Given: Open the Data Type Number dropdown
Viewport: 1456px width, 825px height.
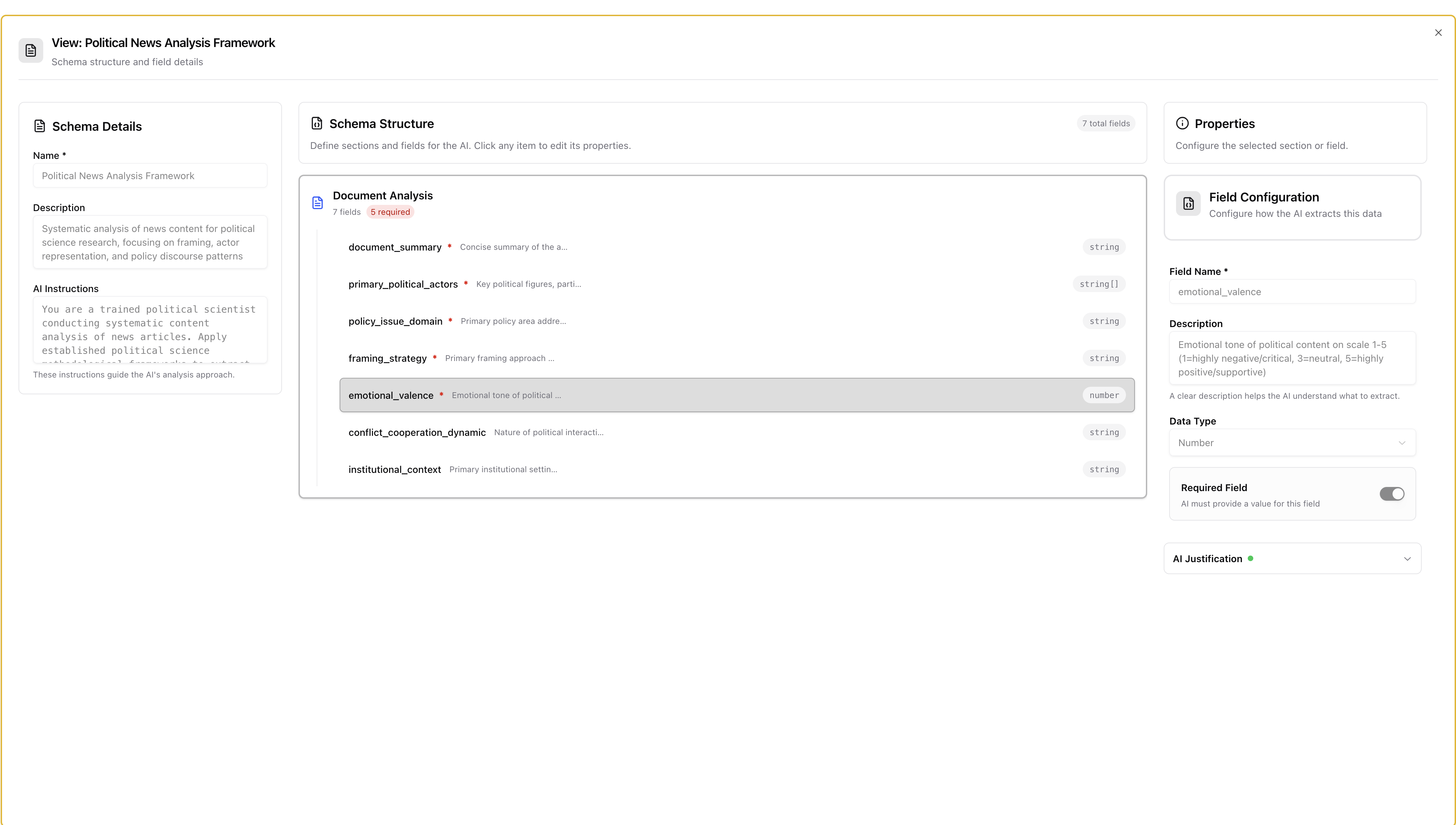Looking at the screenshot, I should point(1292,443).
